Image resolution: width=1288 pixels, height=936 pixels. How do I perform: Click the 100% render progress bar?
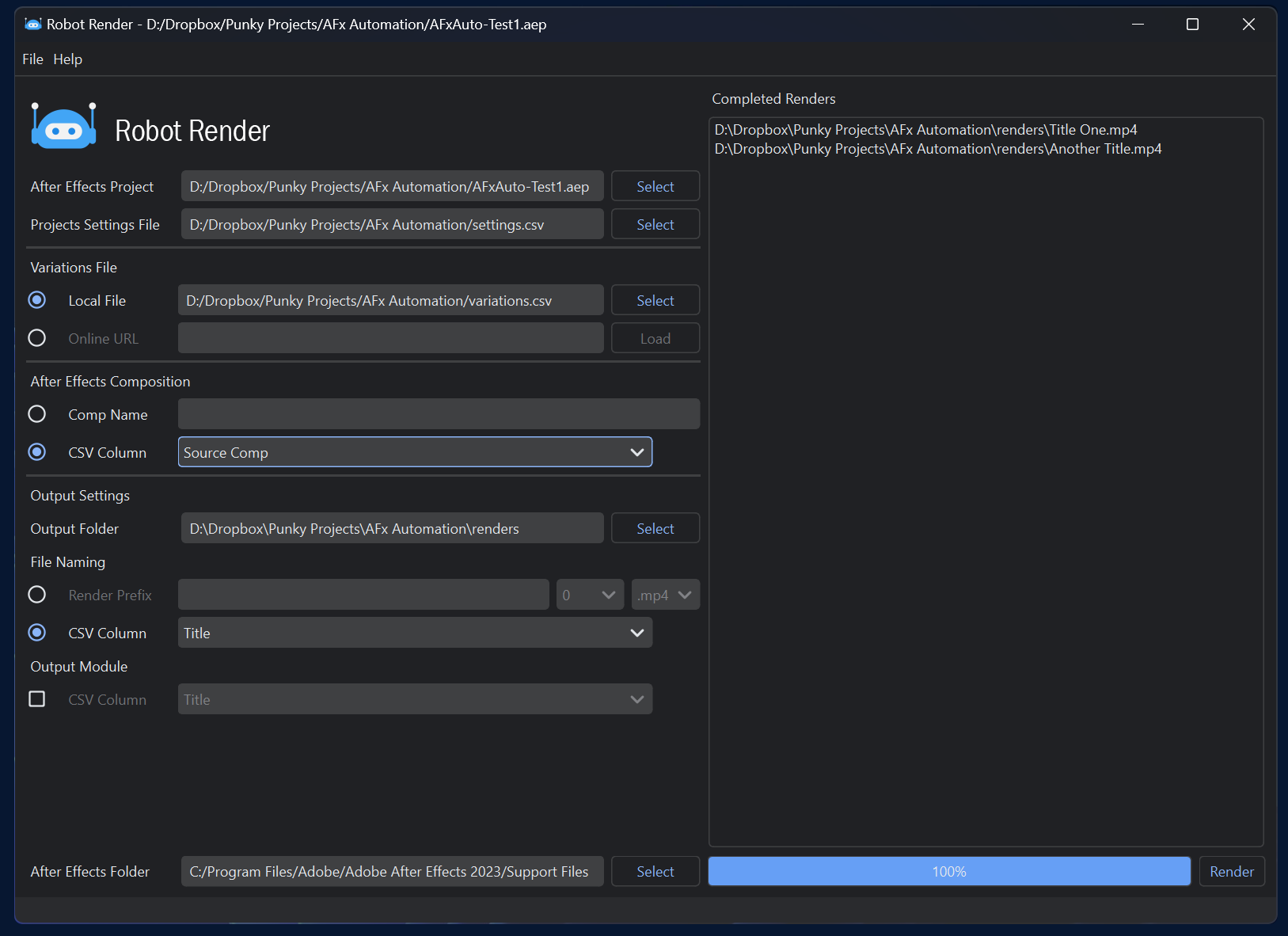[949, 871]
